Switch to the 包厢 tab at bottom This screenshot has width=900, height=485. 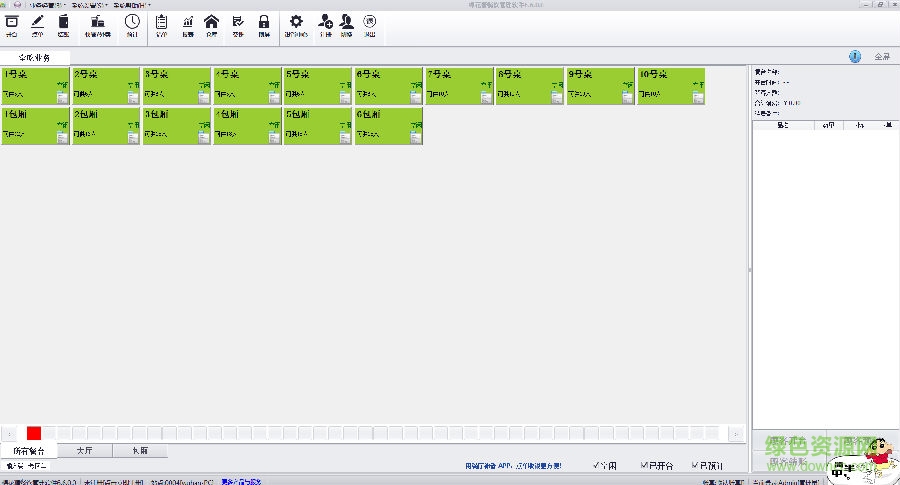click(x=139, y=451)
